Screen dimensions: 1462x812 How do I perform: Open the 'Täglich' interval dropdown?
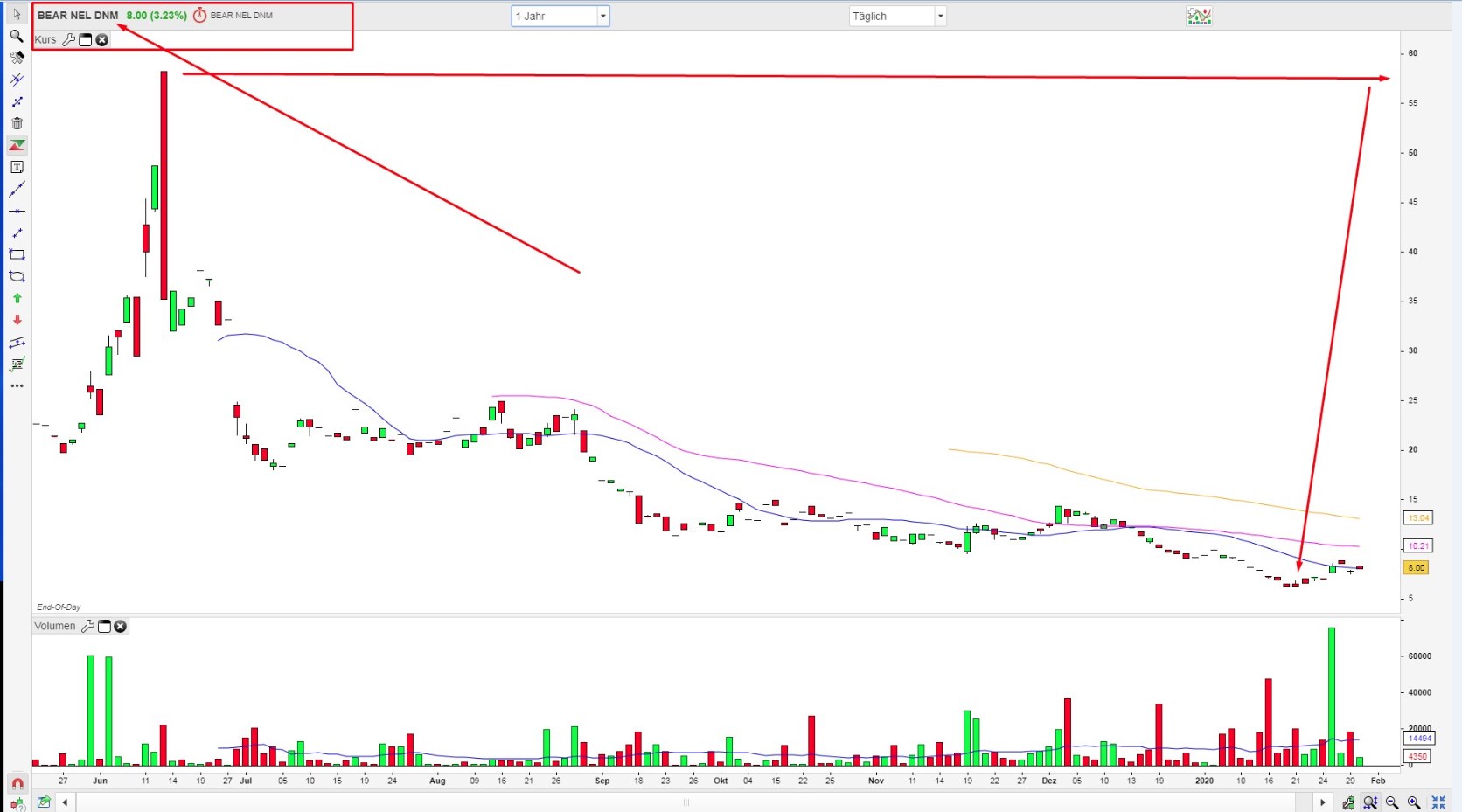tap(898, 16)
